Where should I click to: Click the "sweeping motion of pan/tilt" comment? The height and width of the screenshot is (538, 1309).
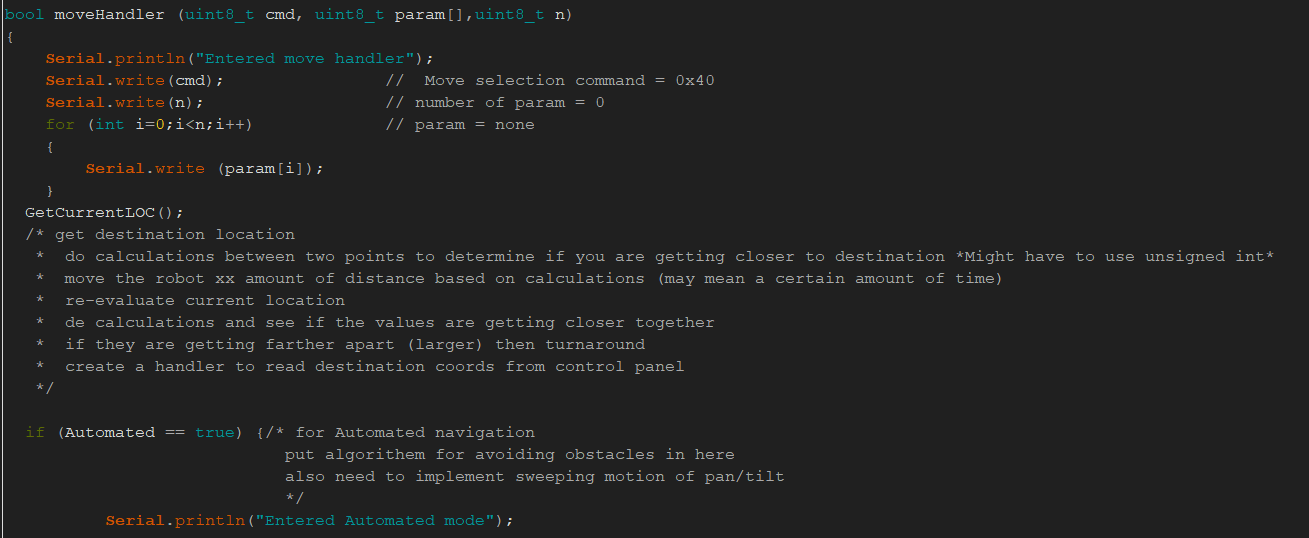point(650,476)
